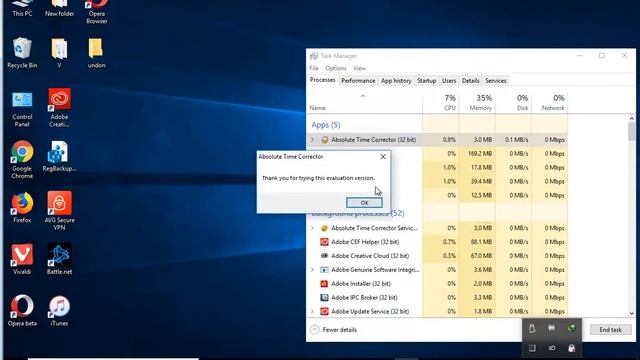
Task: Click the process list vertical scrollbar thumb
Action: 631,131
